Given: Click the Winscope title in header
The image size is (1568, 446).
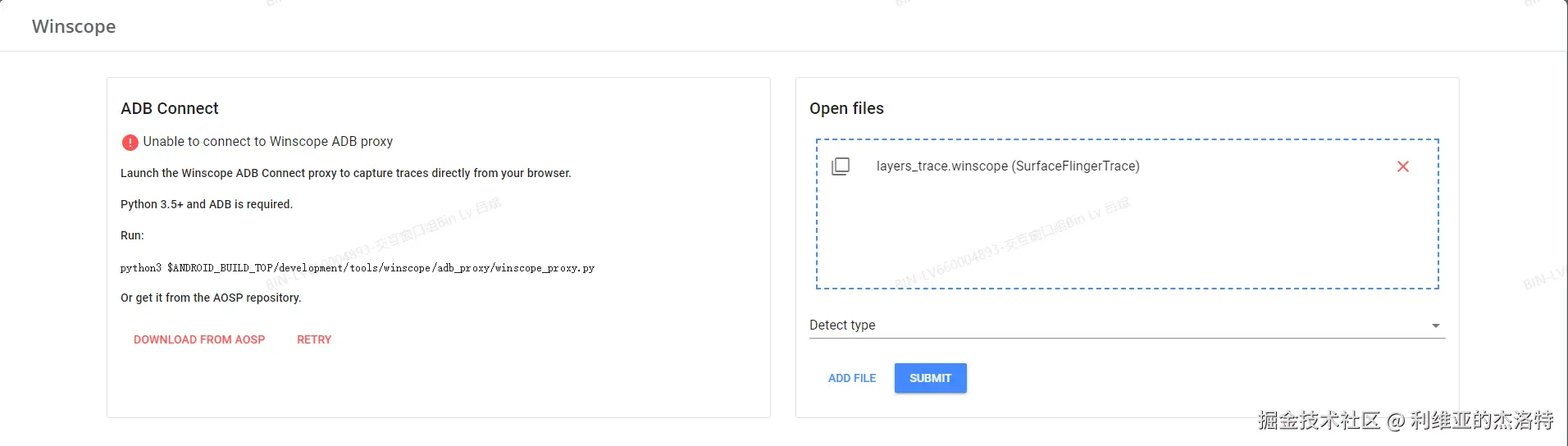Looking at the screenshot, I should coord(74,26).
